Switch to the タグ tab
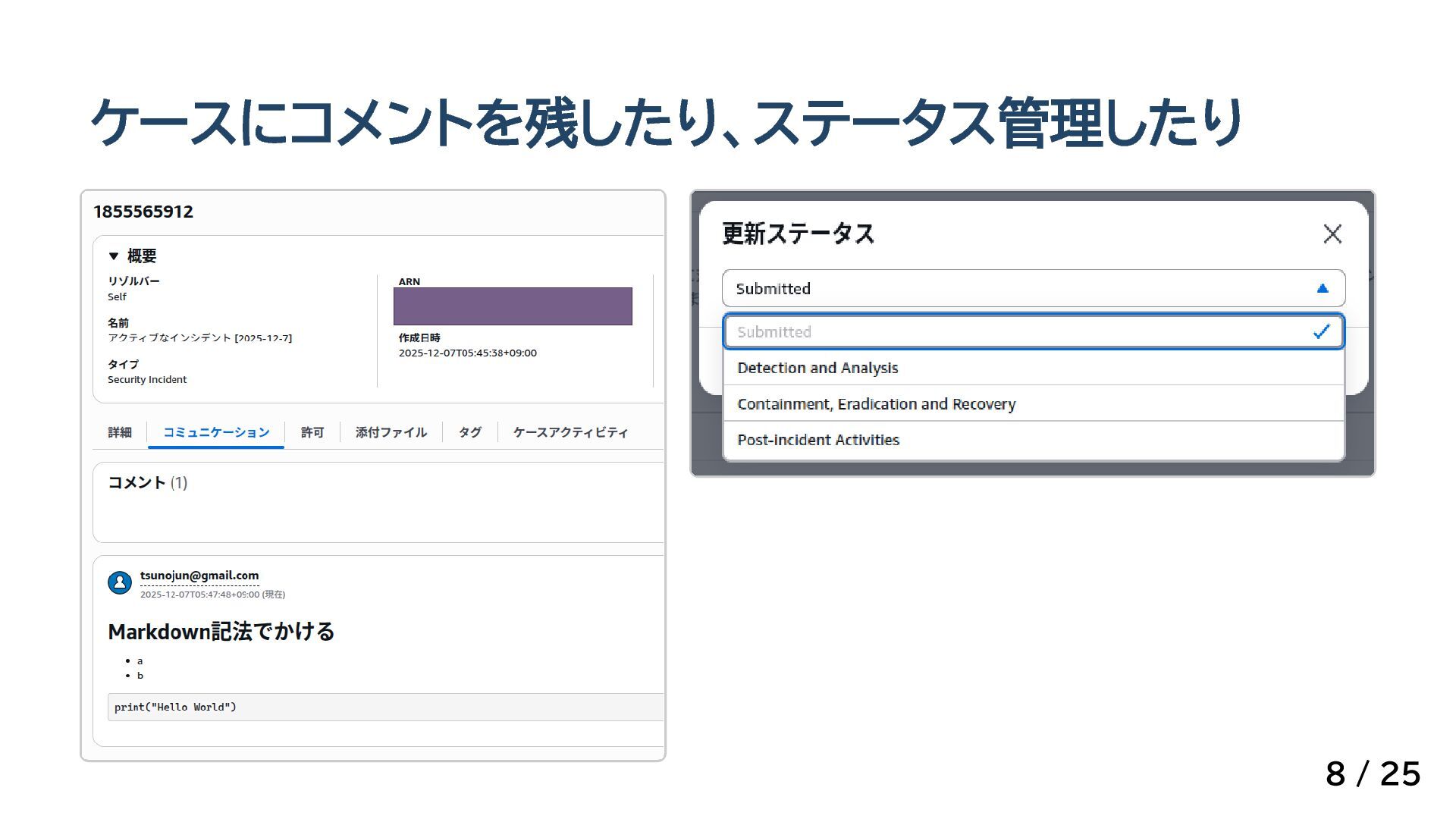The width and height of the screenshot is (1456, 819). coord(470,432)
